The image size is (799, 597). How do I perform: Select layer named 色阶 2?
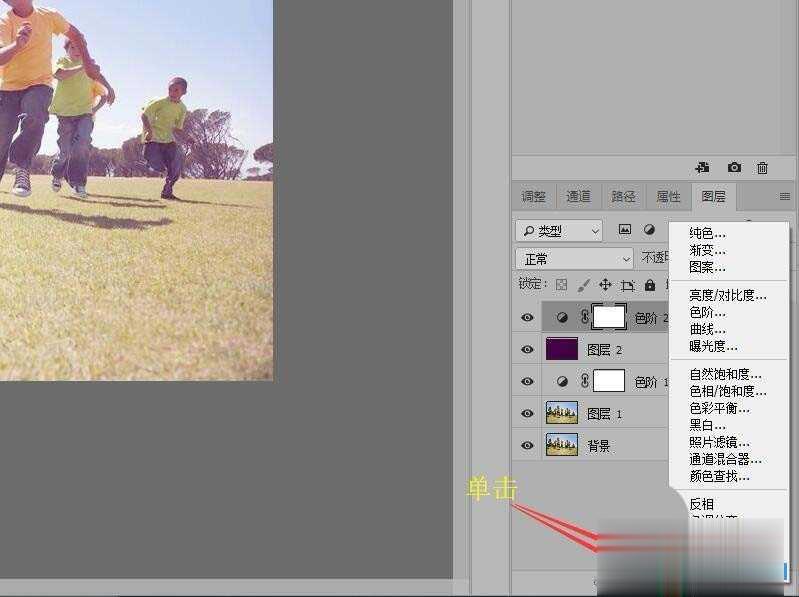click(651, 318)
